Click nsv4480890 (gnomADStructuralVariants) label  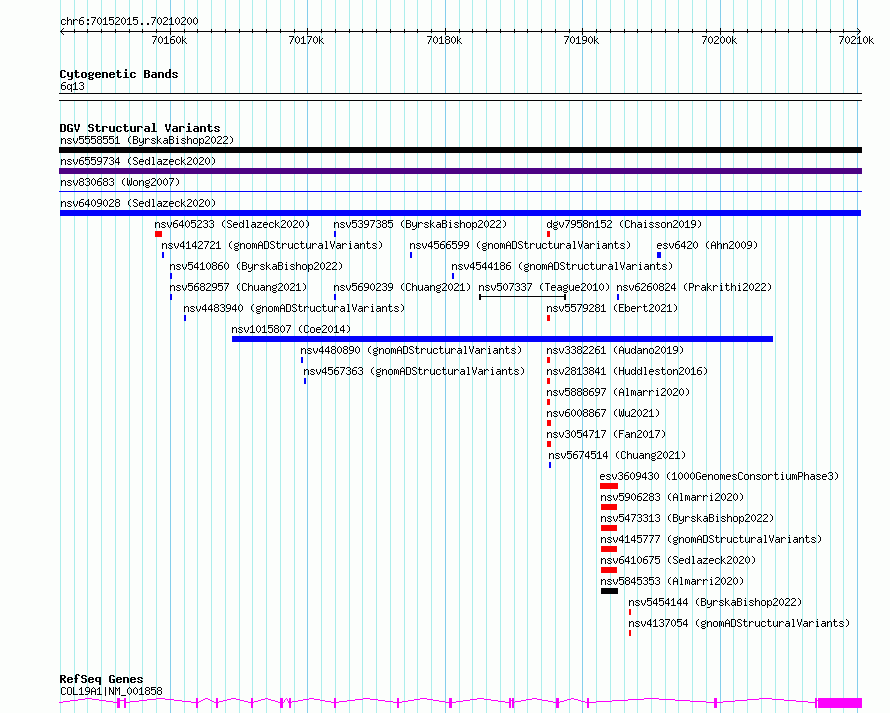[x=411, y=350]
